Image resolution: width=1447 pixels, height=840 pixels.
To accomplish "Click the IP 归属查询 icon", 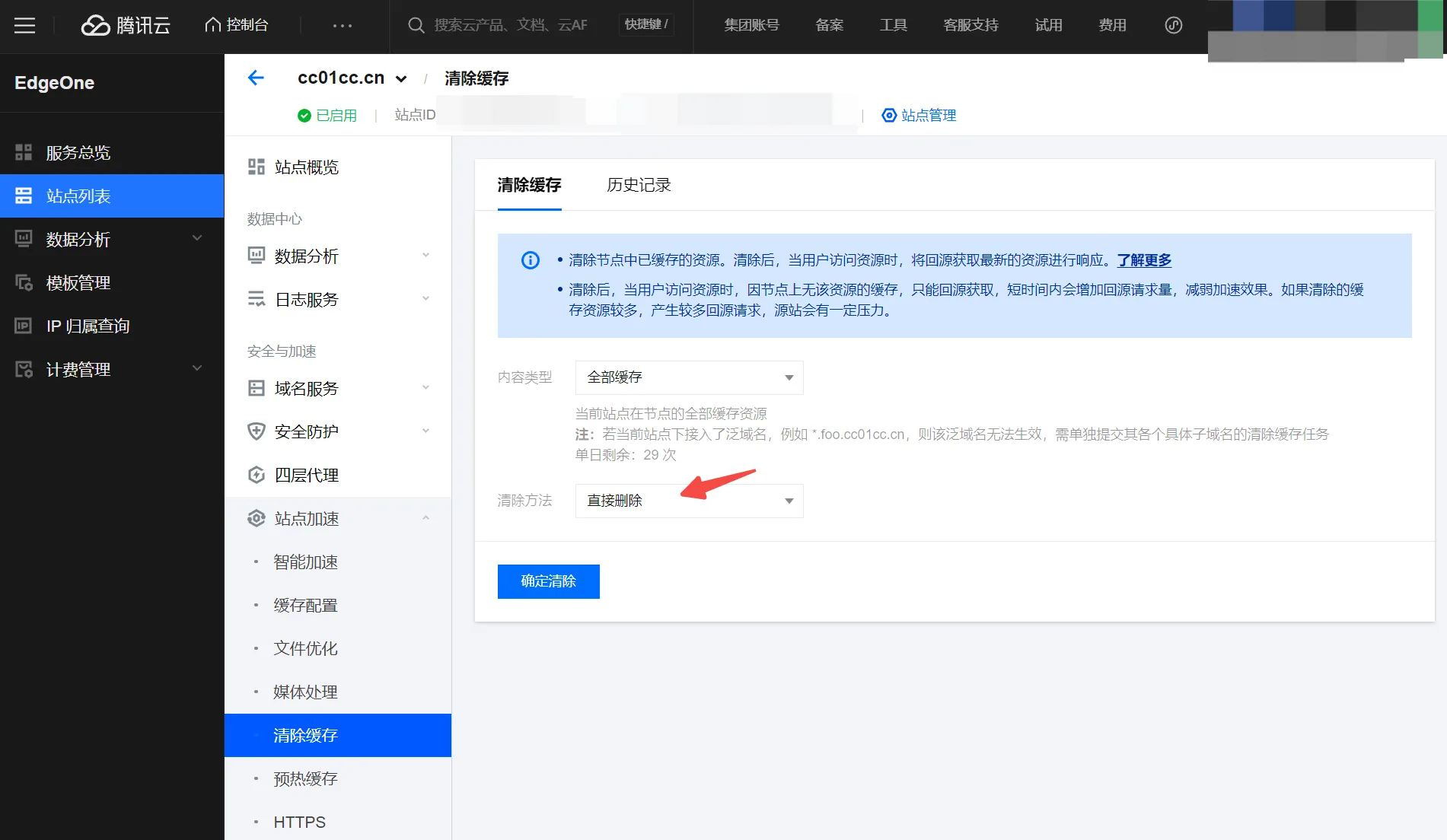I will (x=24, y=326).
